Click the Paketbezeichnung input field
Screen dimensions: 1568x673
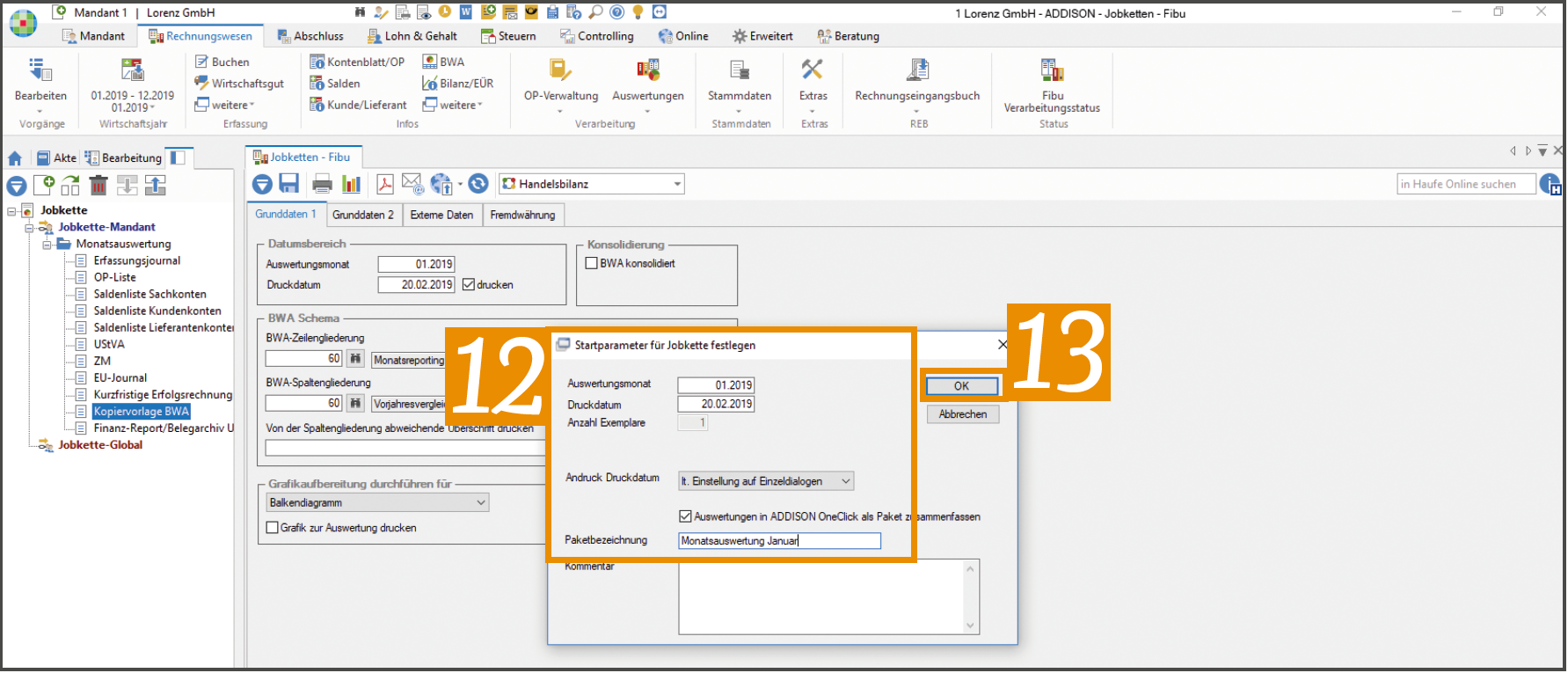[x=779, y=541]
